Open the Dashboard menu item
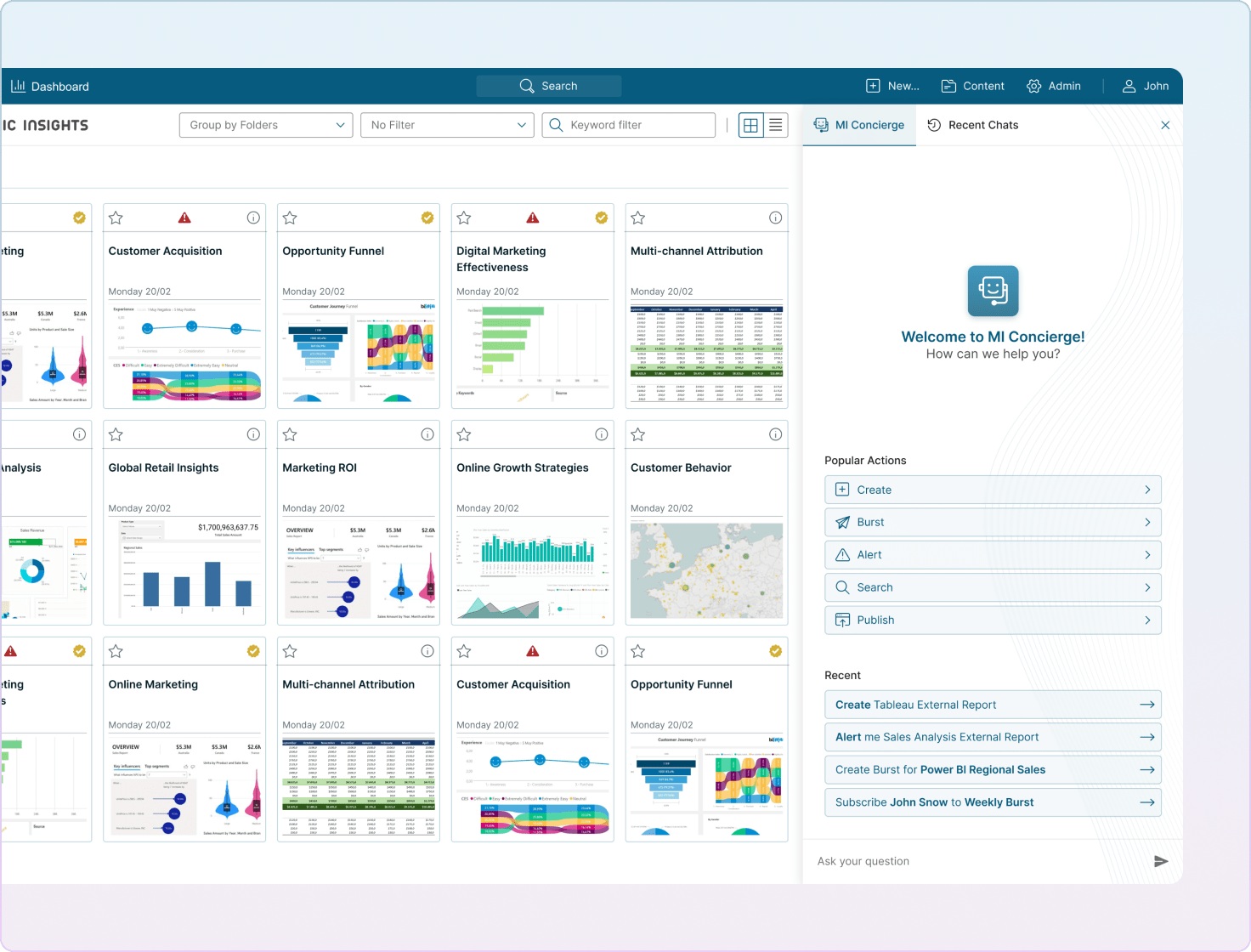 pos(50,86)
